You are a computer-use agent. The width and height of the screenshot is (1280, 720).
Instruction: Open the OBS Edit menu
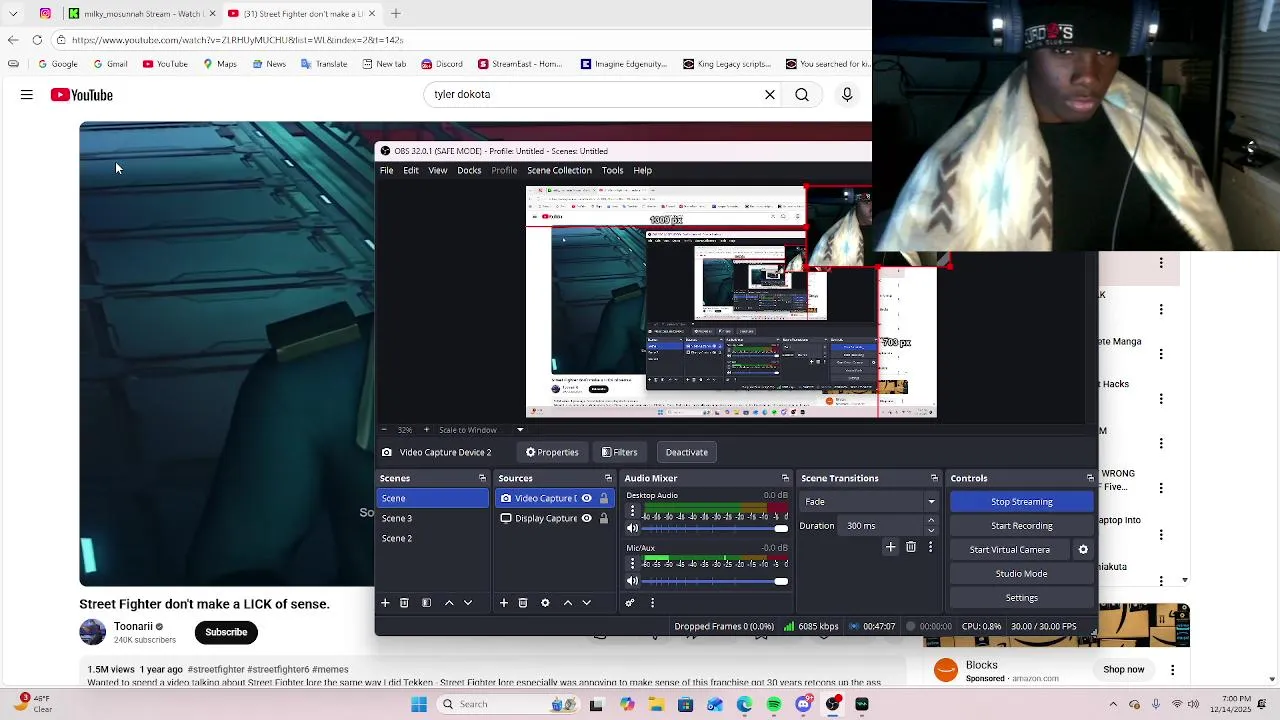point(411,171)
